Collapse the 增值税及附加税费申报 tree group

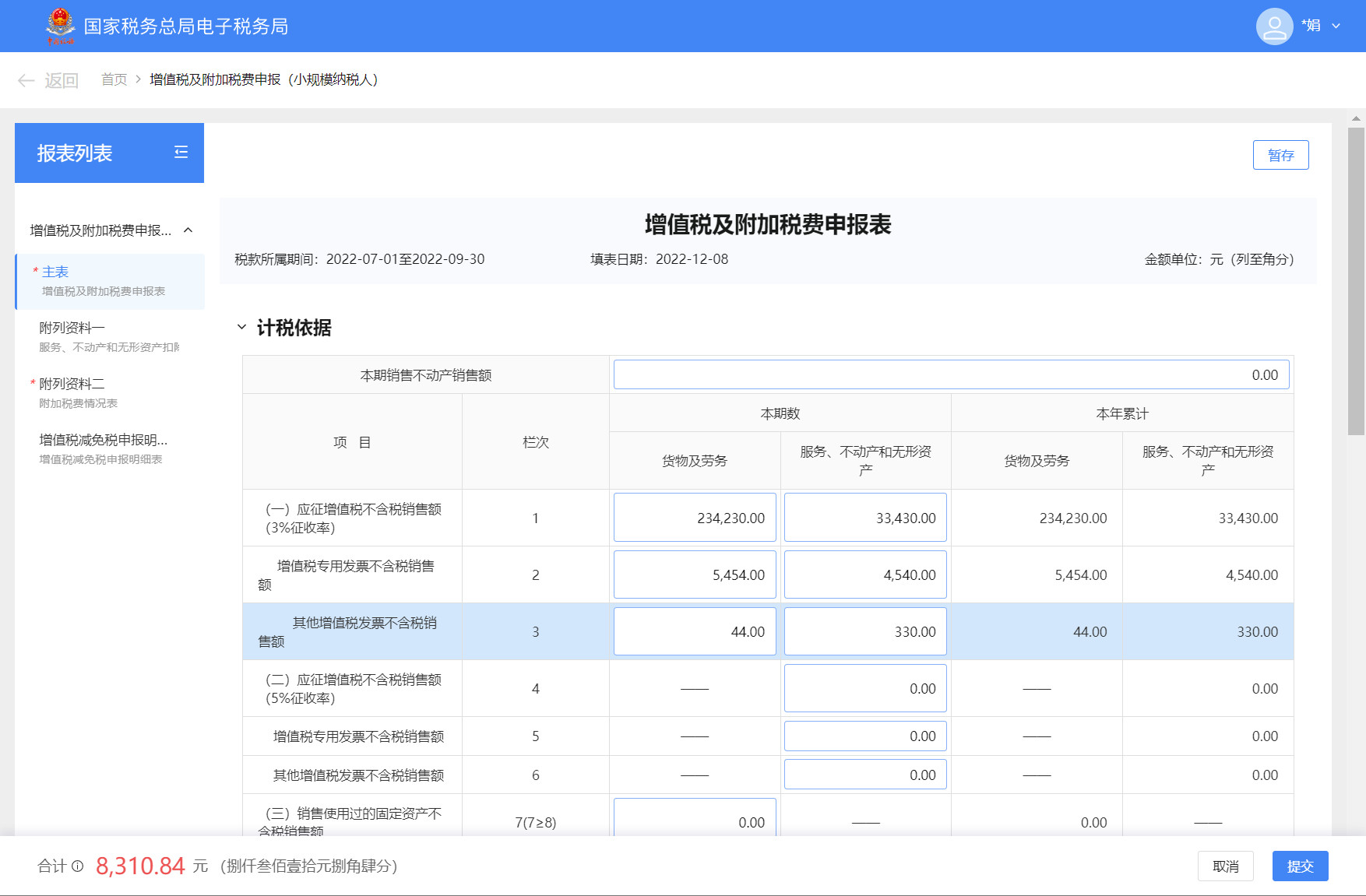tap(188, 230)
